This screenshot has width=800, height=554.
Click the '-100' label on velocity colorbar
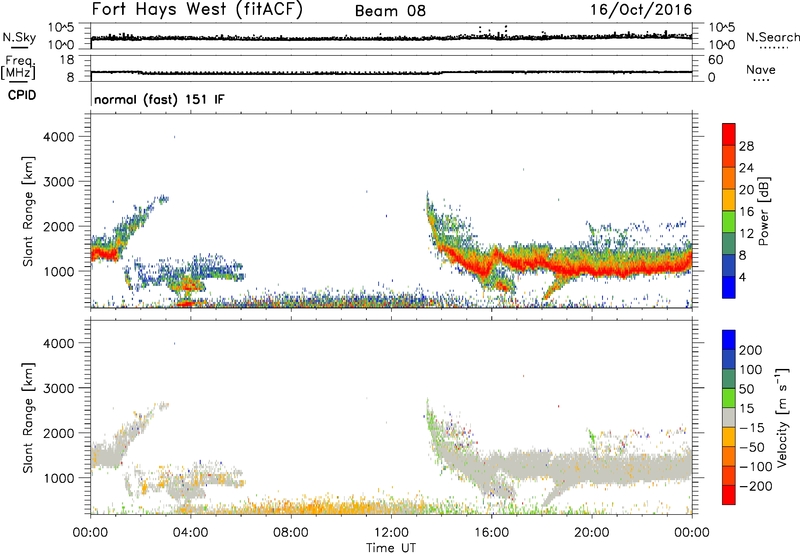click(755, 467)
